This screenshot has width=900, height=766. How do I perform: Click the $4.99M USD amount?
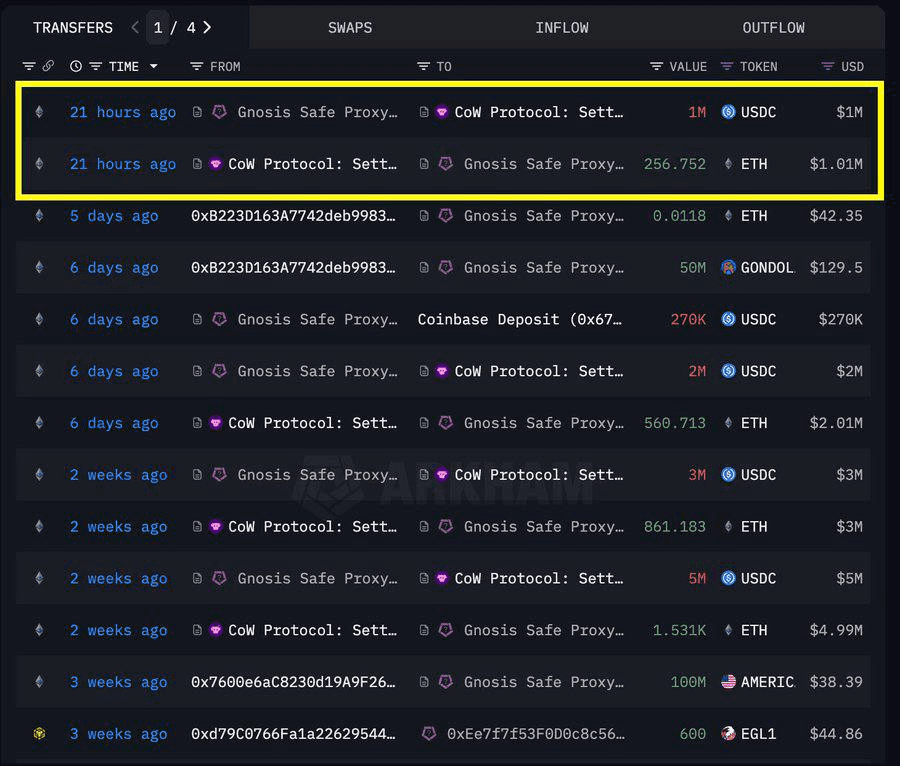click(x=836, y=631)
